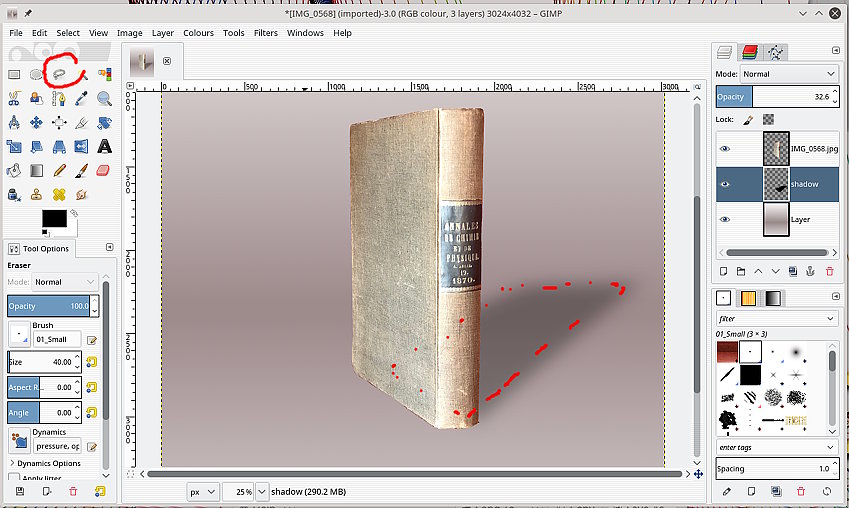The height and width of the screenshot is (508, 849).
Task: Create a new layer
Action: (x=723, y=271)
